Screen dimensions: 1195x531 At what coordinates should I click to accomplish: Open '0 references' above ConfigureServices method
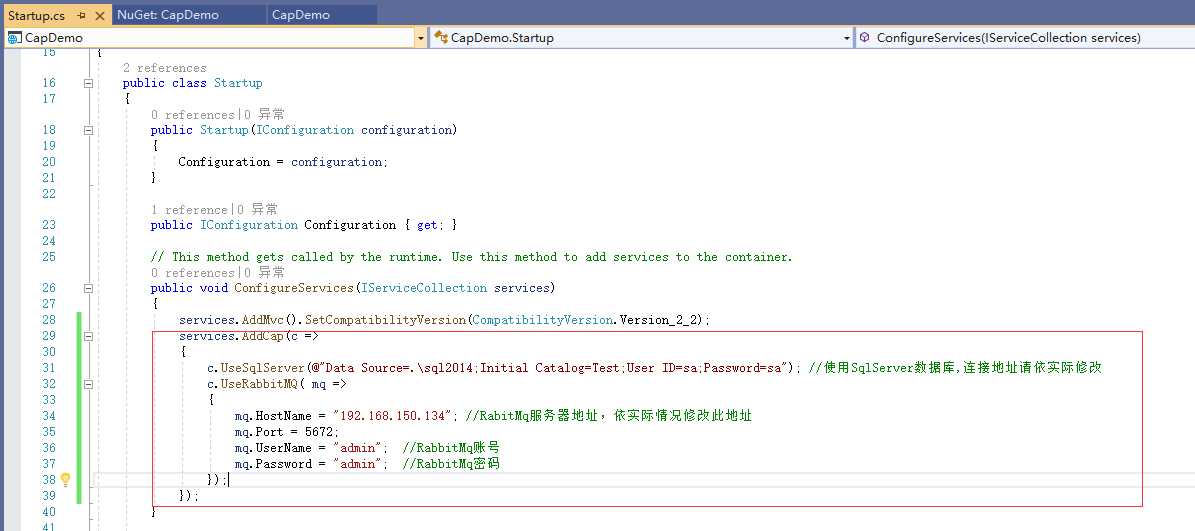192,273
